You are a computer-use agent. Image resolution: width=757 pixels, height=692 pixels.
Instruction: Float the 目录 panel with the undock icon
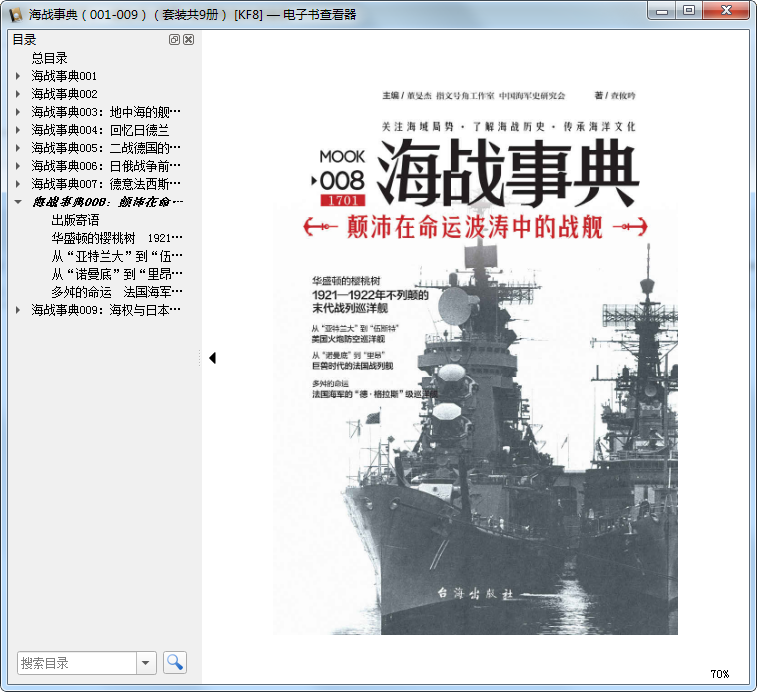[x=174, y=40]
